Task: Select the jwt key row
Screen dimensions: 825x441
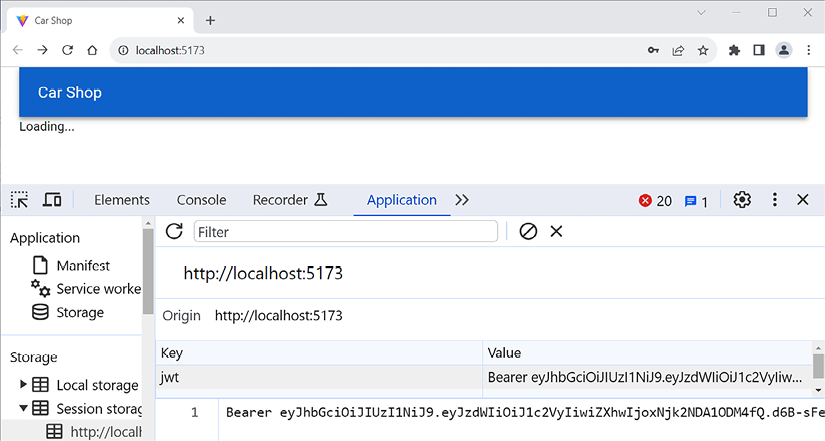Action: (x=320, y=377)
